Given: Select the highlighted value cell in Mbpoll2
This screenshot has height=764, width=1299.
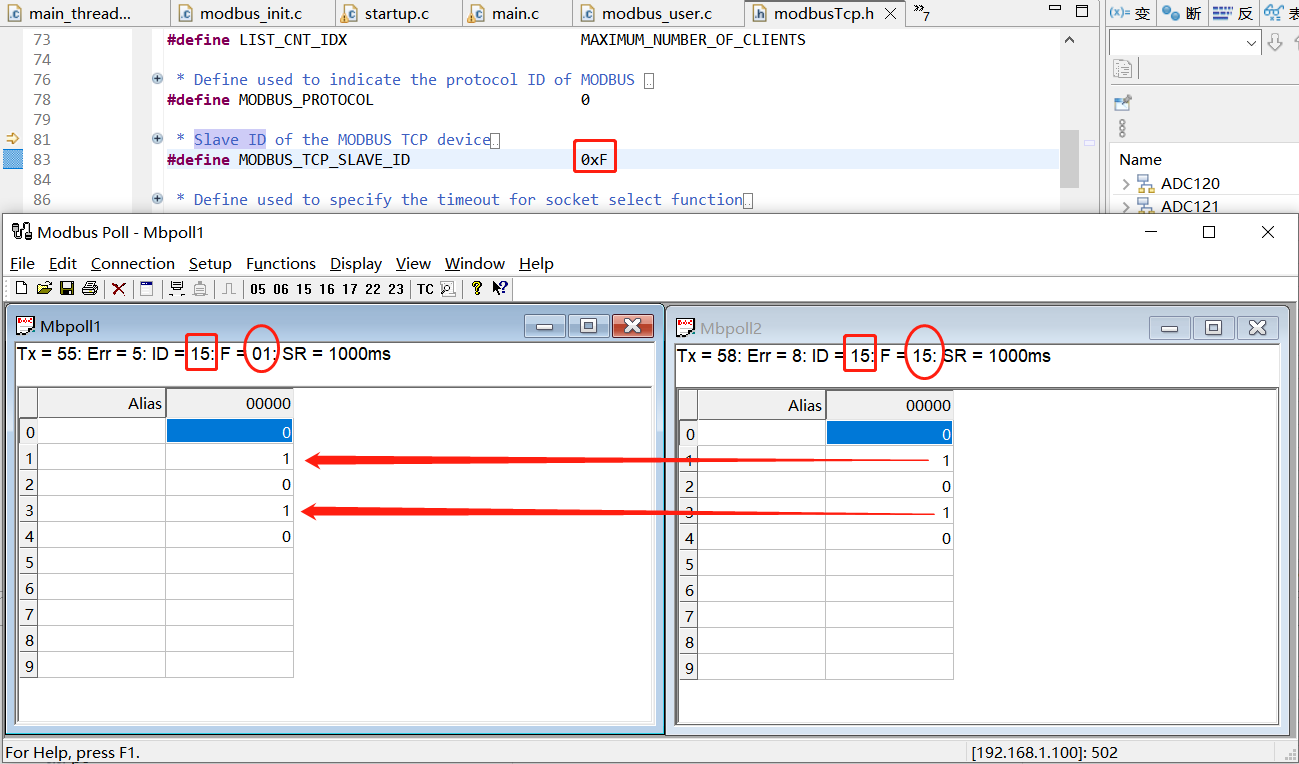Looking at the screenshot, I should (x=889, y=432).
